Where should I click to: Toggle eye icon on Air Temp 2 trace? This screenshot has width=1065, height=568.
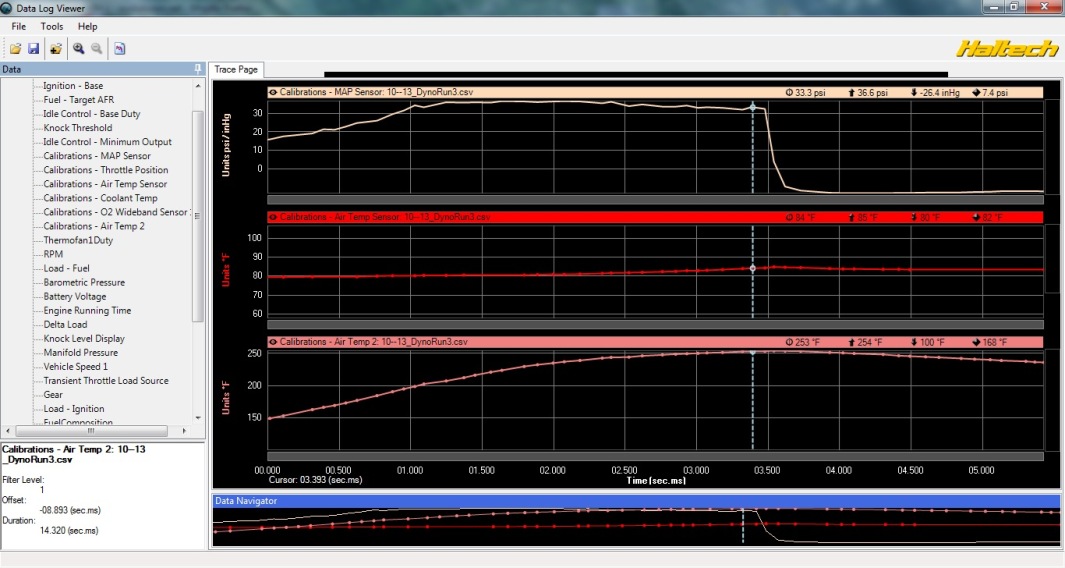273,342
